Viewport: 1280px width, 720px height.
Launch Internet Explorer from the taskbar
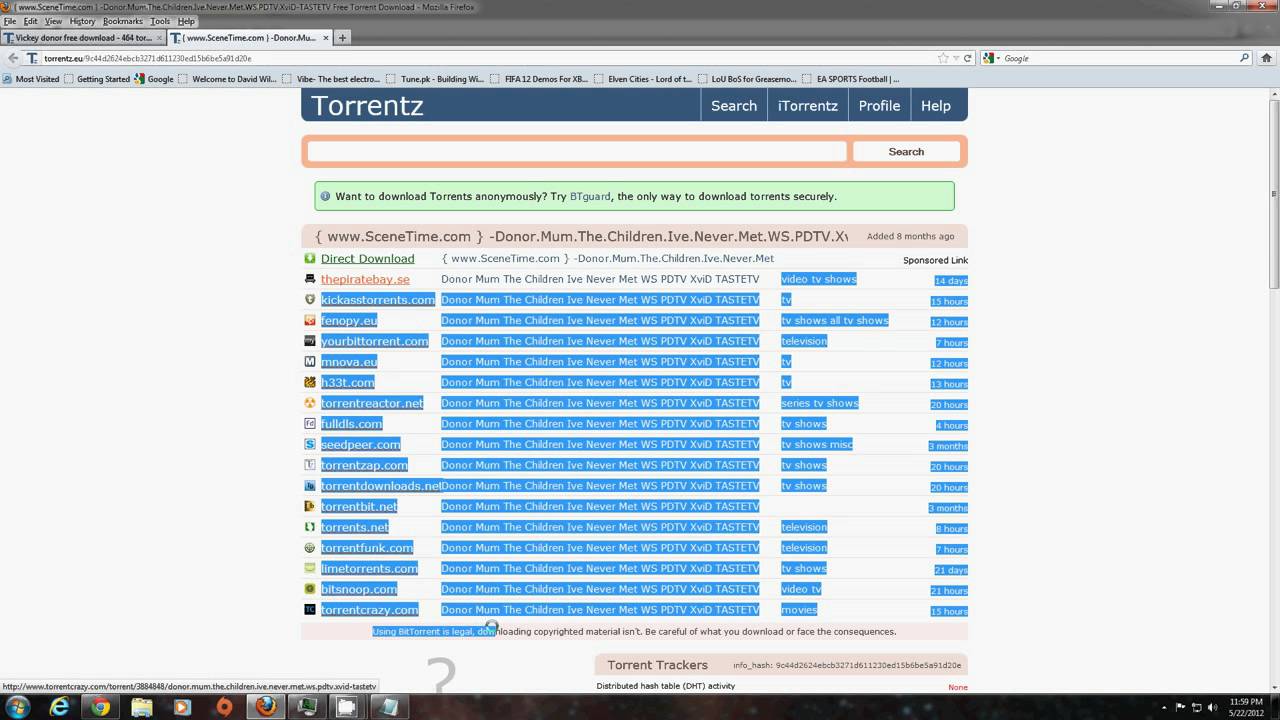[60, 707]
